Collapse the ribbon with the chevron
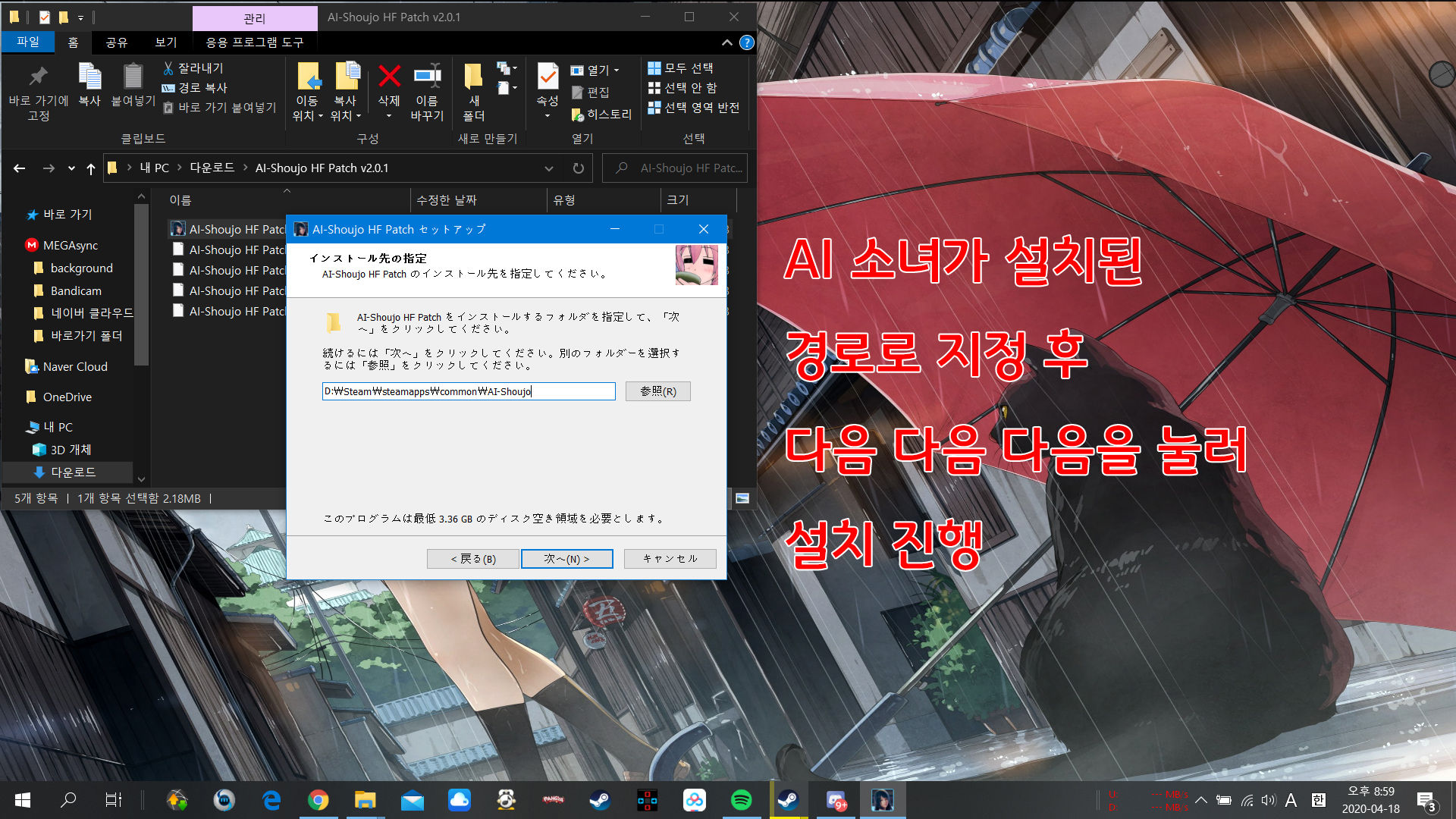The image size is (1456, 819). (726, 42)
